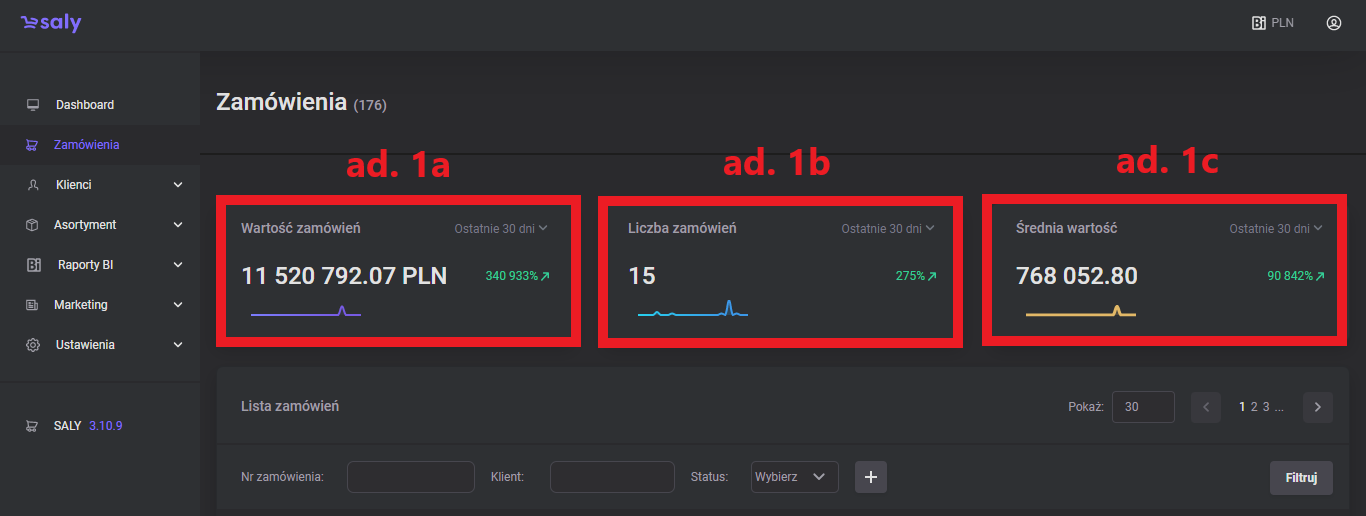Open the user account profile icon
Image resolution: width=1366 pixels, height=516 pixels.
pos(1333,23)
